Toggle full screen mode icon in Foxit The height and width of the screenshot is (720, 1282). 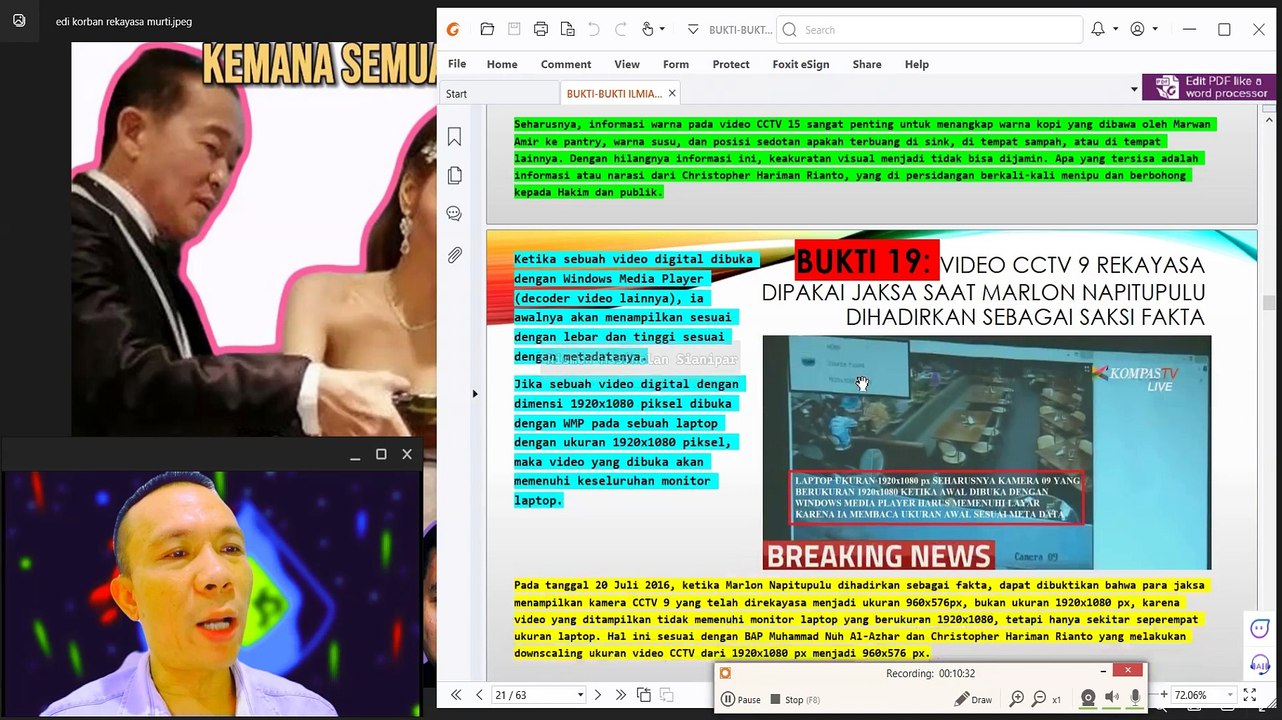(1250, 695)
